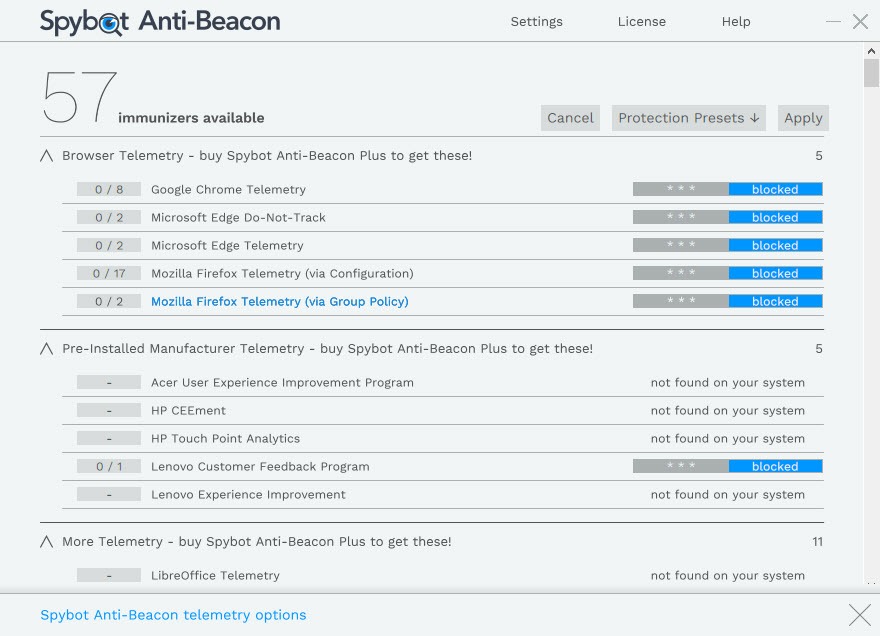Click the Browser Telemetry section title

click(x=267, y=155)
